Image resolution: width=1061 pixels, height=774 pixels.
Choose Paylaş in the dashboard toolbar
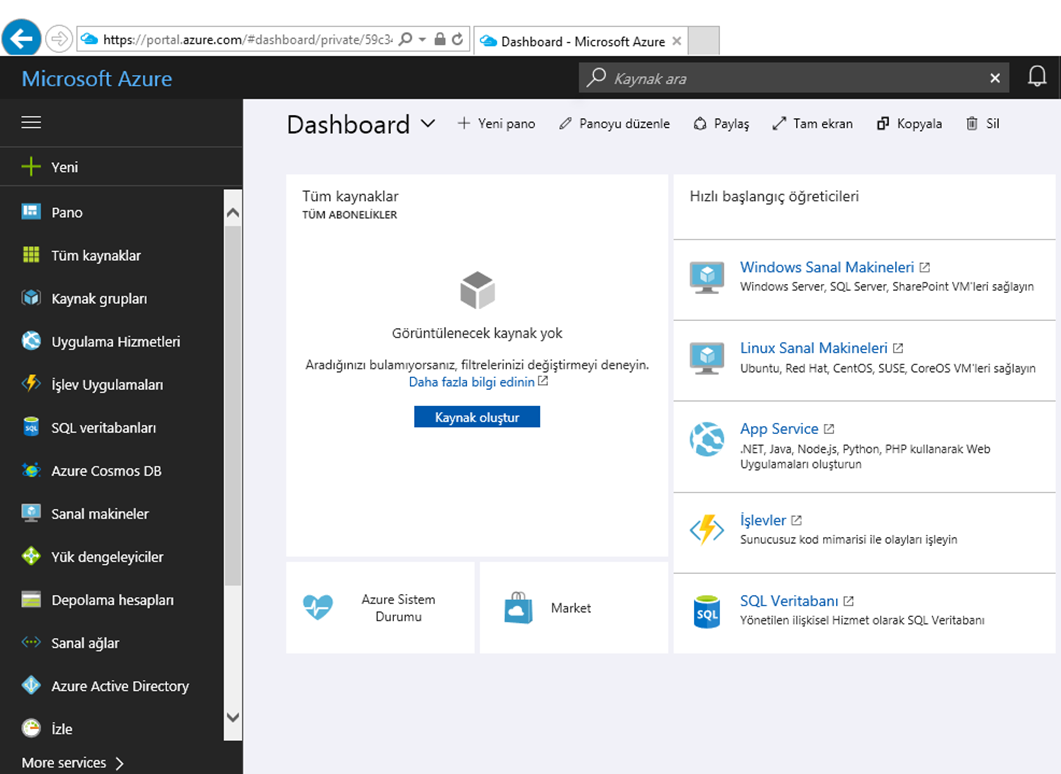pyautogui.click(x=721, y=124)
